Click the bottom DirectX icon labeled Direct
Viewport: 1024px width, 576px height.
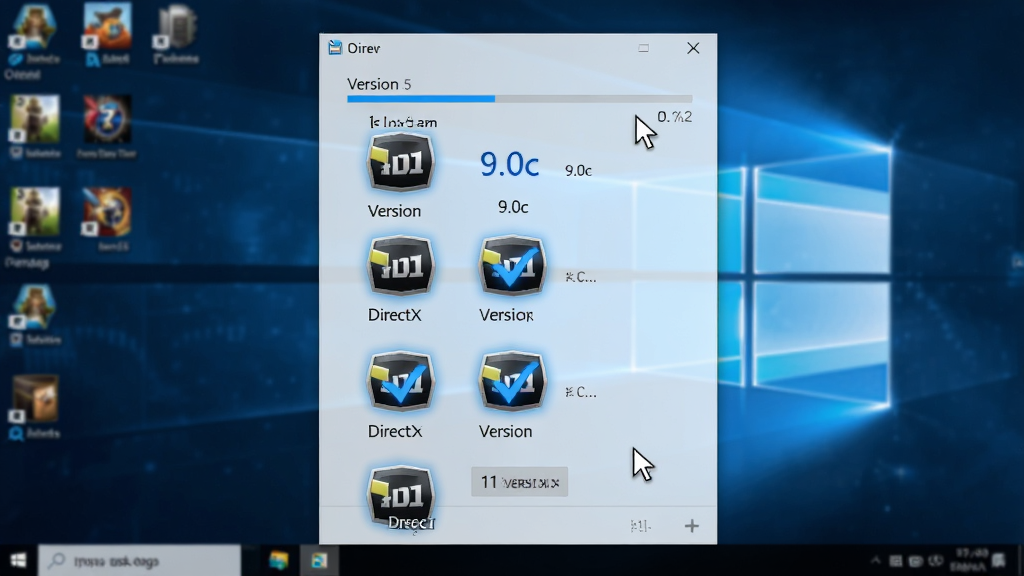tap(400, 496)
